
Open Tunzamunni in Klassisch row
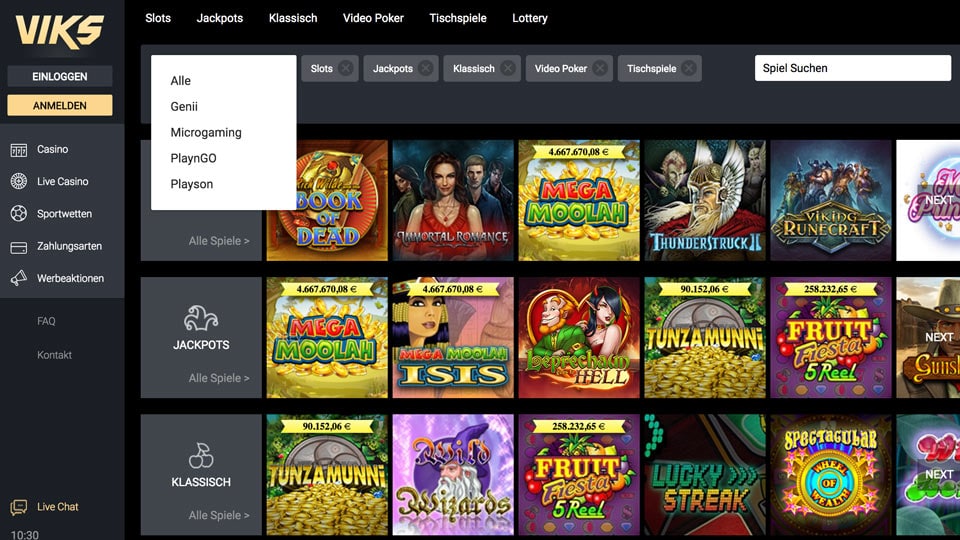[327, 474]
